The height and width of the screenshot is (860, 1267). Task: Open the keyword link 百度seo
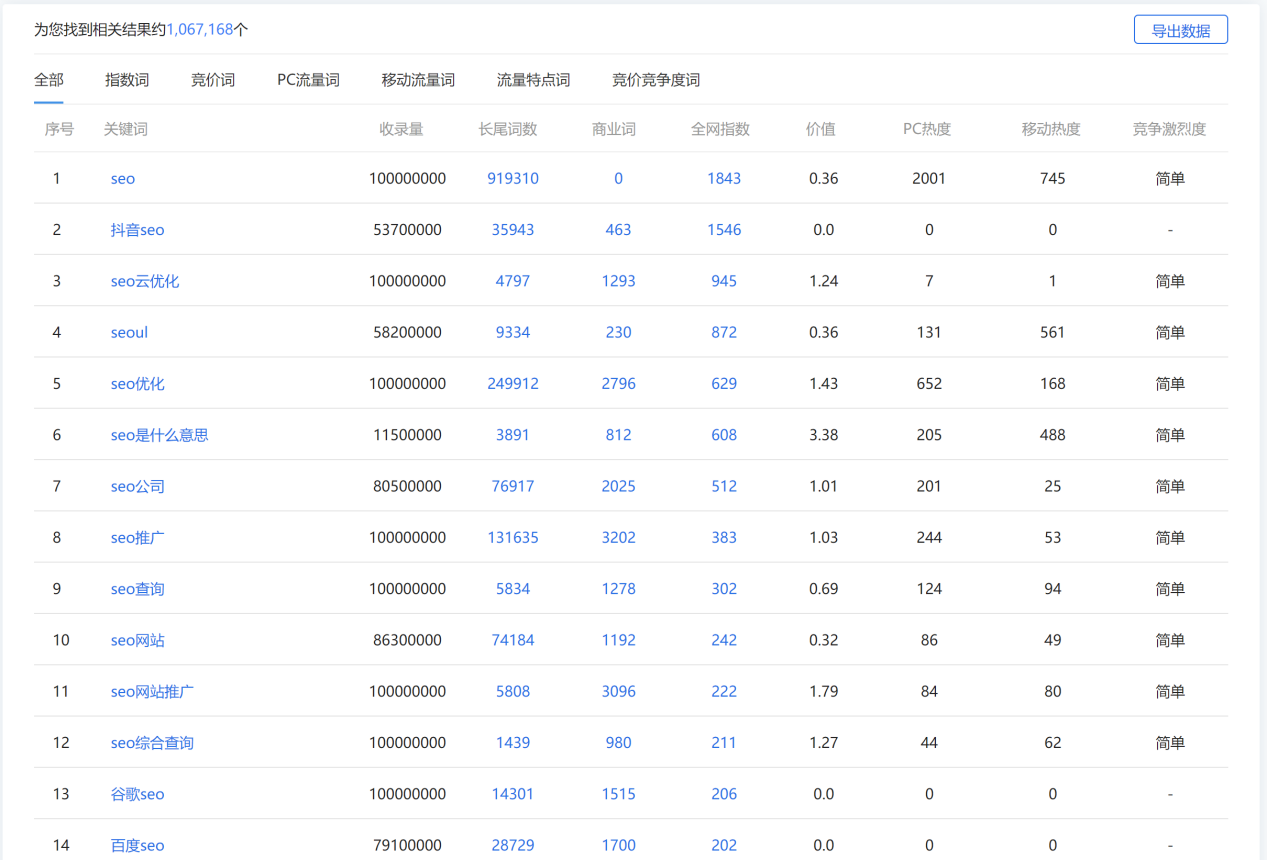coord(137,846)
